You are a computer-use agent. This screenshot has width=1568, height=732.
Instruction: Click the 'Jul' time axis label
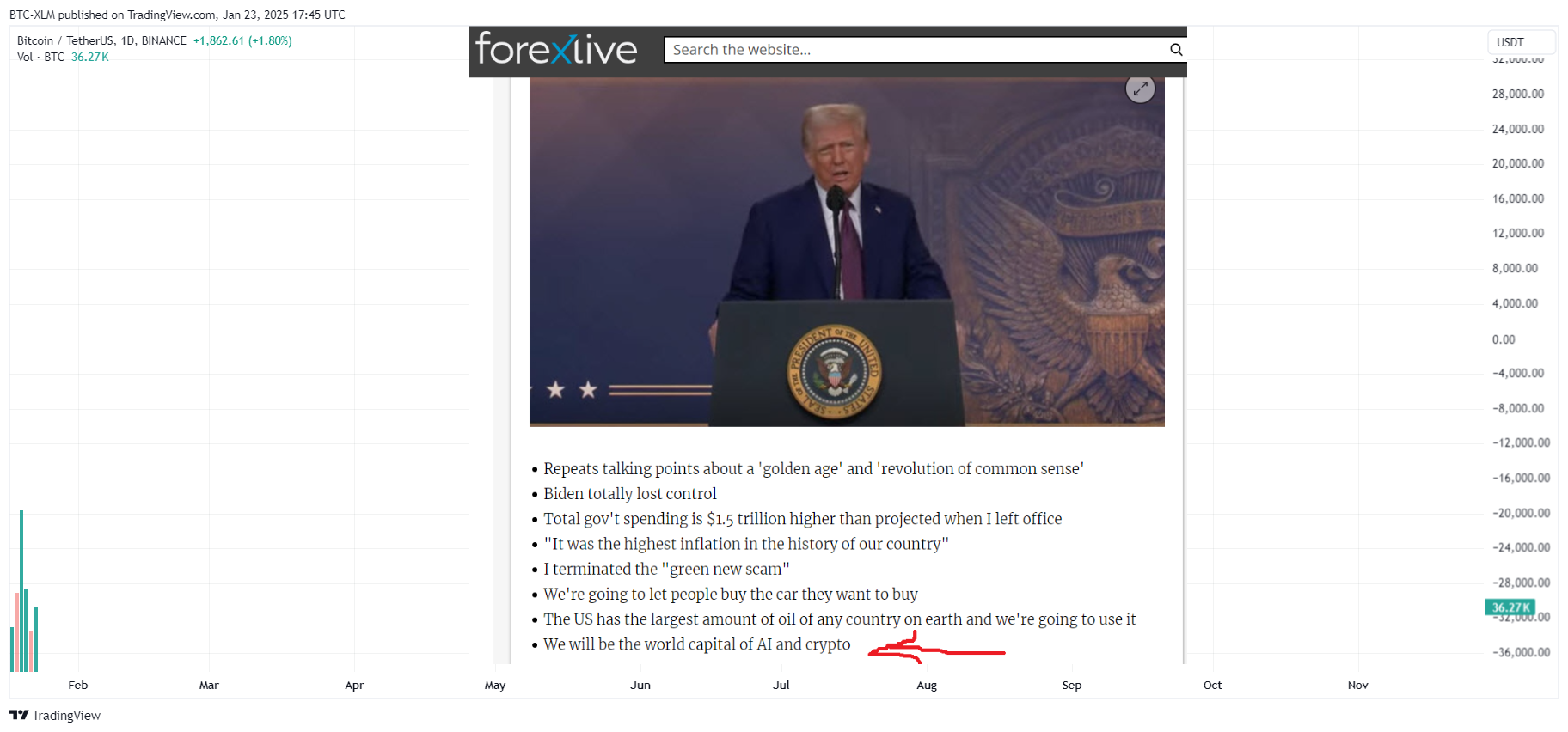tap(781, 685)
